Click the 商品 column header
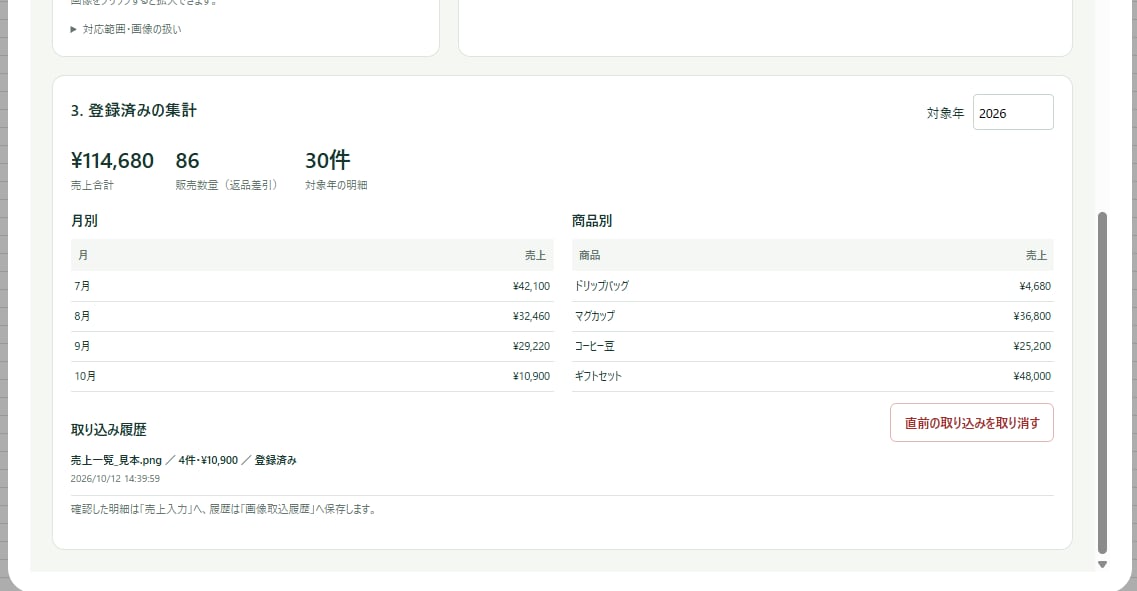The width and height of the screenshot is (1137, 591). 590,255
